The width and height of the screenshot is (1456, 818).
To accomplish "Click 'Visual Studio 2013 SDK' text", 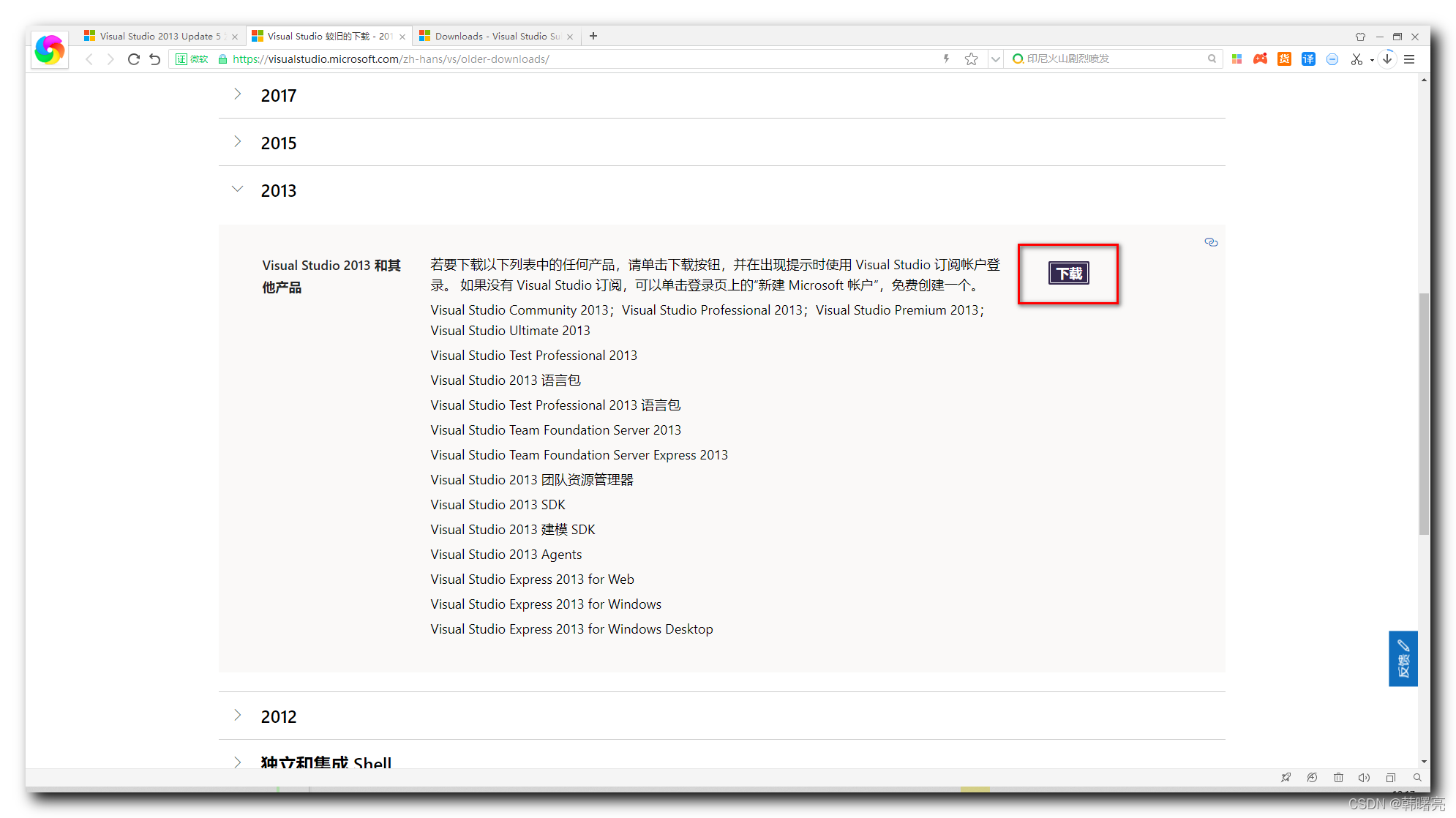I will tap(498, 505).
